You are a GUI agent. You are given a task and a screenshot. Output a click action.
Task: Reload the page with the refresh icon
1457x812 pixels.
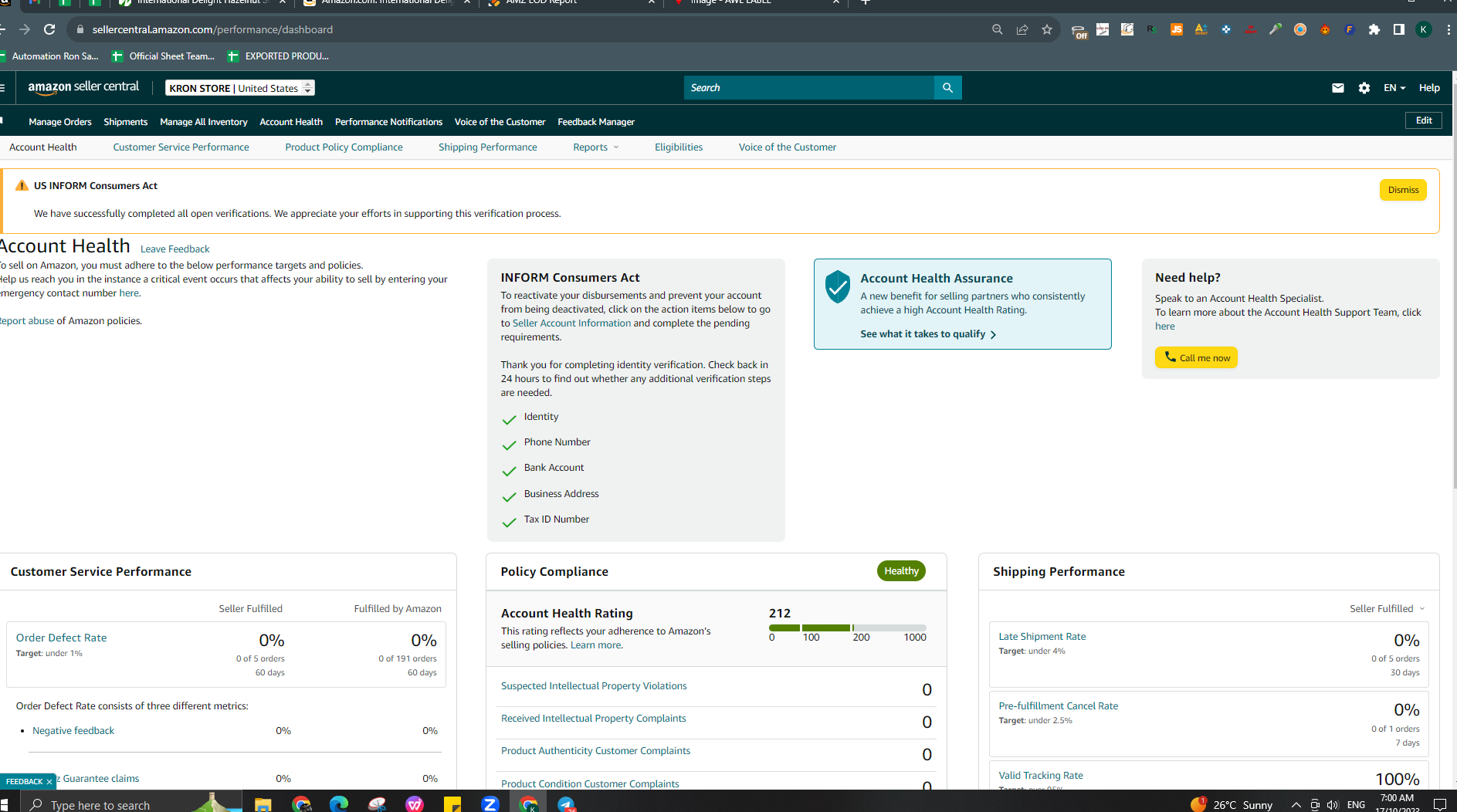tap(49, 29)
